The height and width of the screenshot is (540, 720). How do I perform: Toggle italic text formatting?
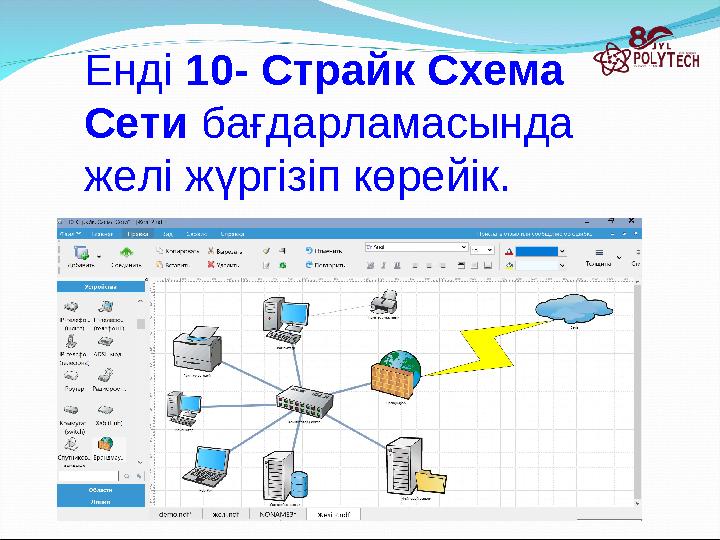(383, 265)
